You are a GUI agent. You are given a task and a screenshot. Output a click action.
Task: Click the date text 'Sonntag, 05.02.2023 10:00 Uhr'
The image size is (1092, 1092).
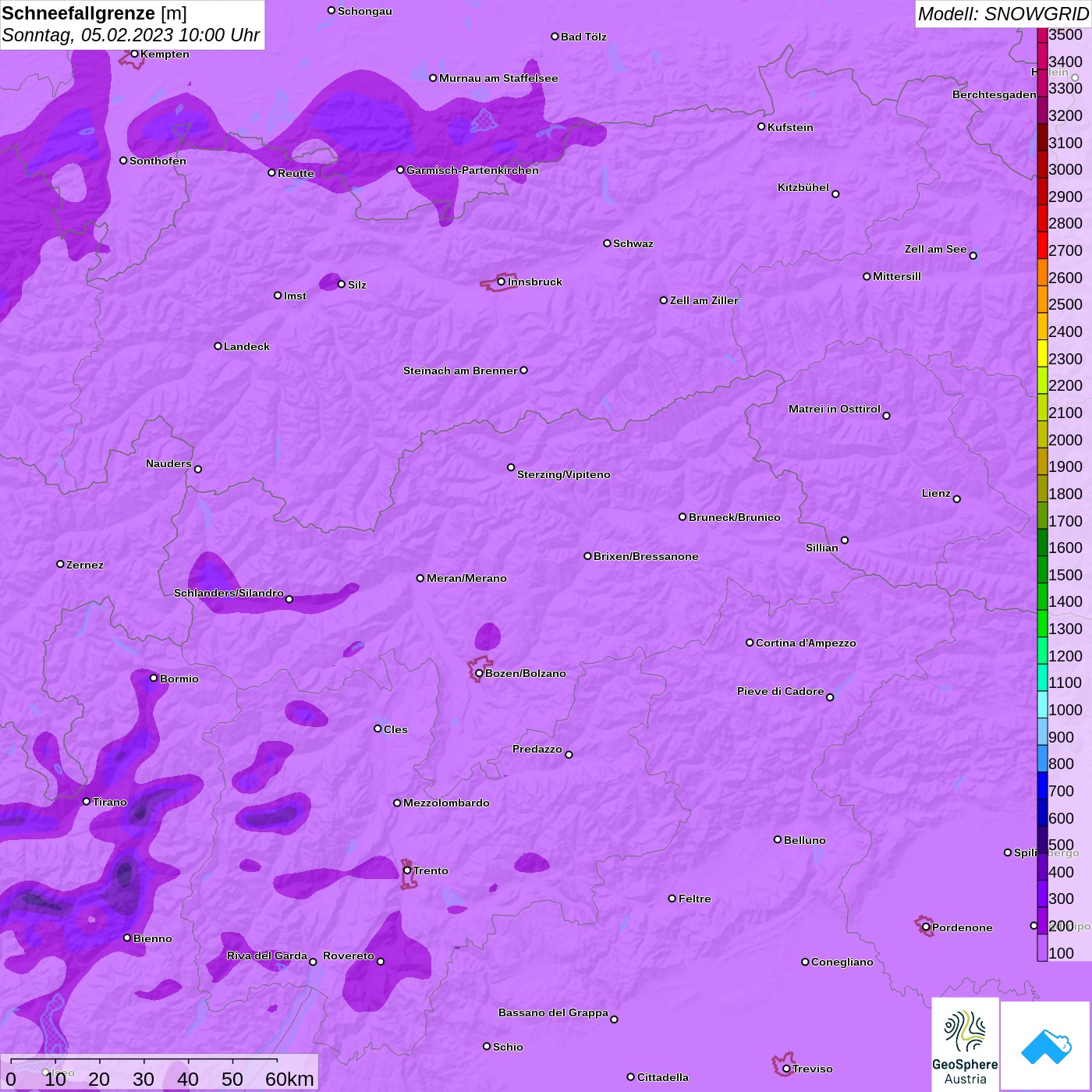click(x=131, y=35)
